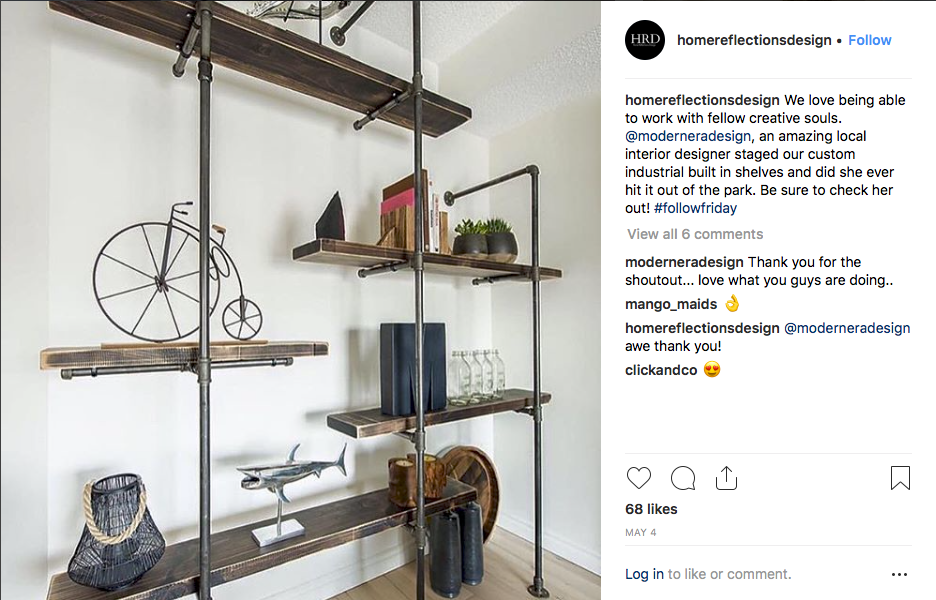Open the comment speech bubble icon
The image size is (936, 600).
click(683, 478)
